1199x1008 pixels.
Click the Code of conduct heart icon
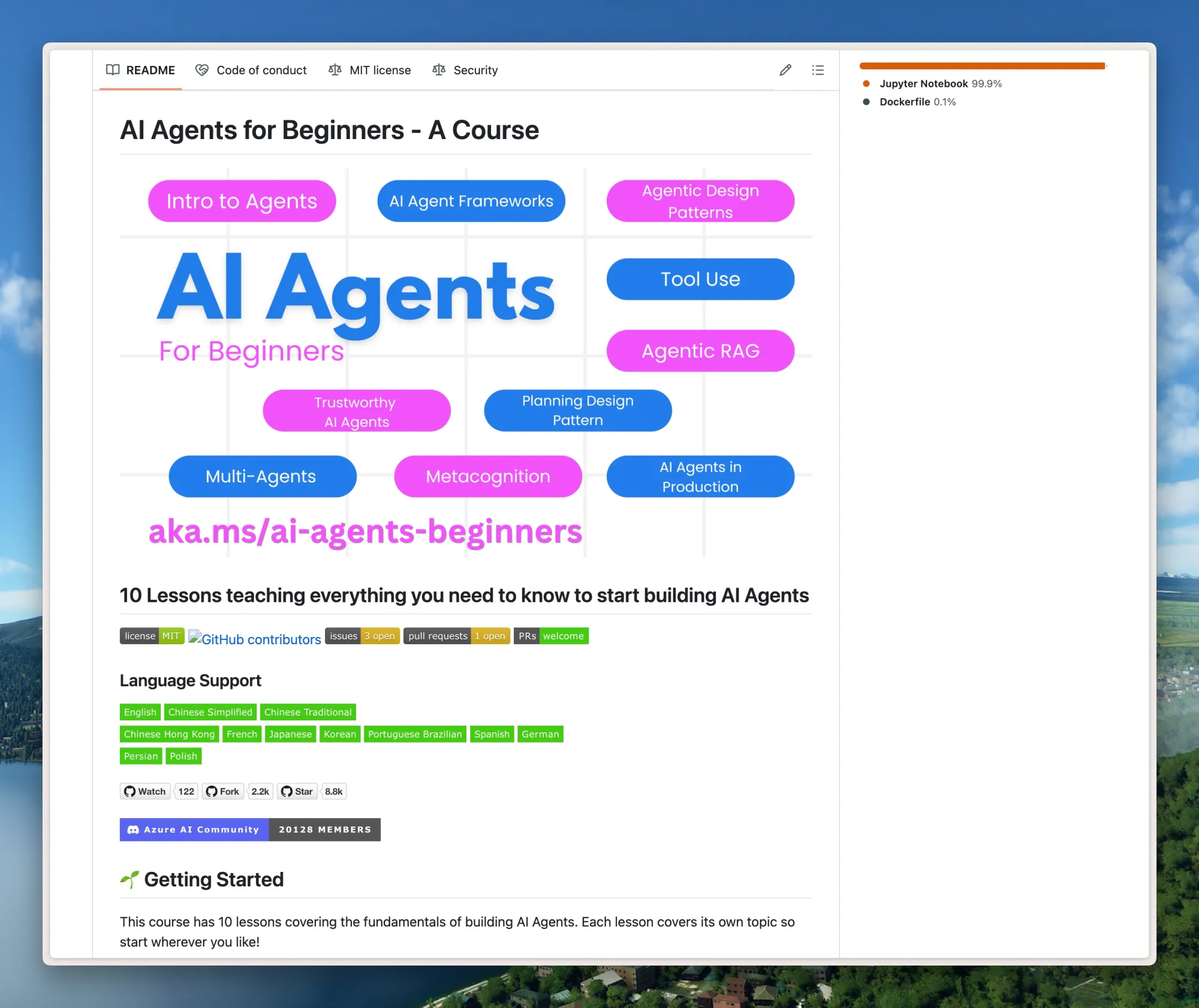[x=202, y=70]
